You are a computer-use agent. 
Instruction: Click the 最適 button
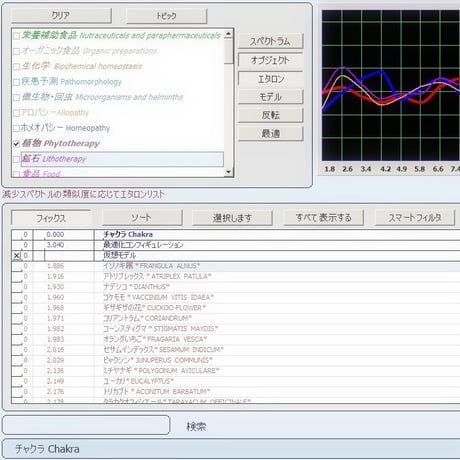[270, 134]
